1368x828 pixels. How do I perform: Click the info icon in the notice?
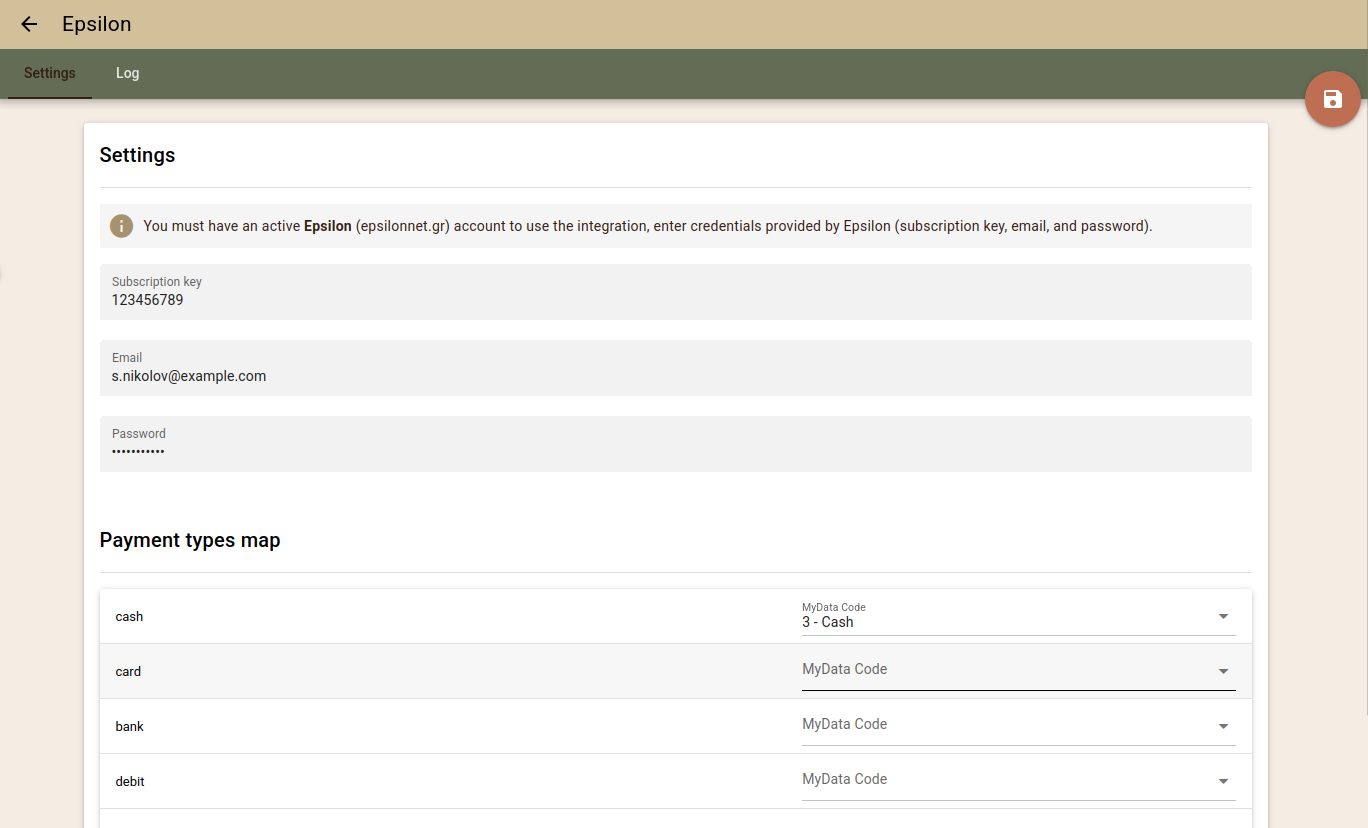point(121,226)
